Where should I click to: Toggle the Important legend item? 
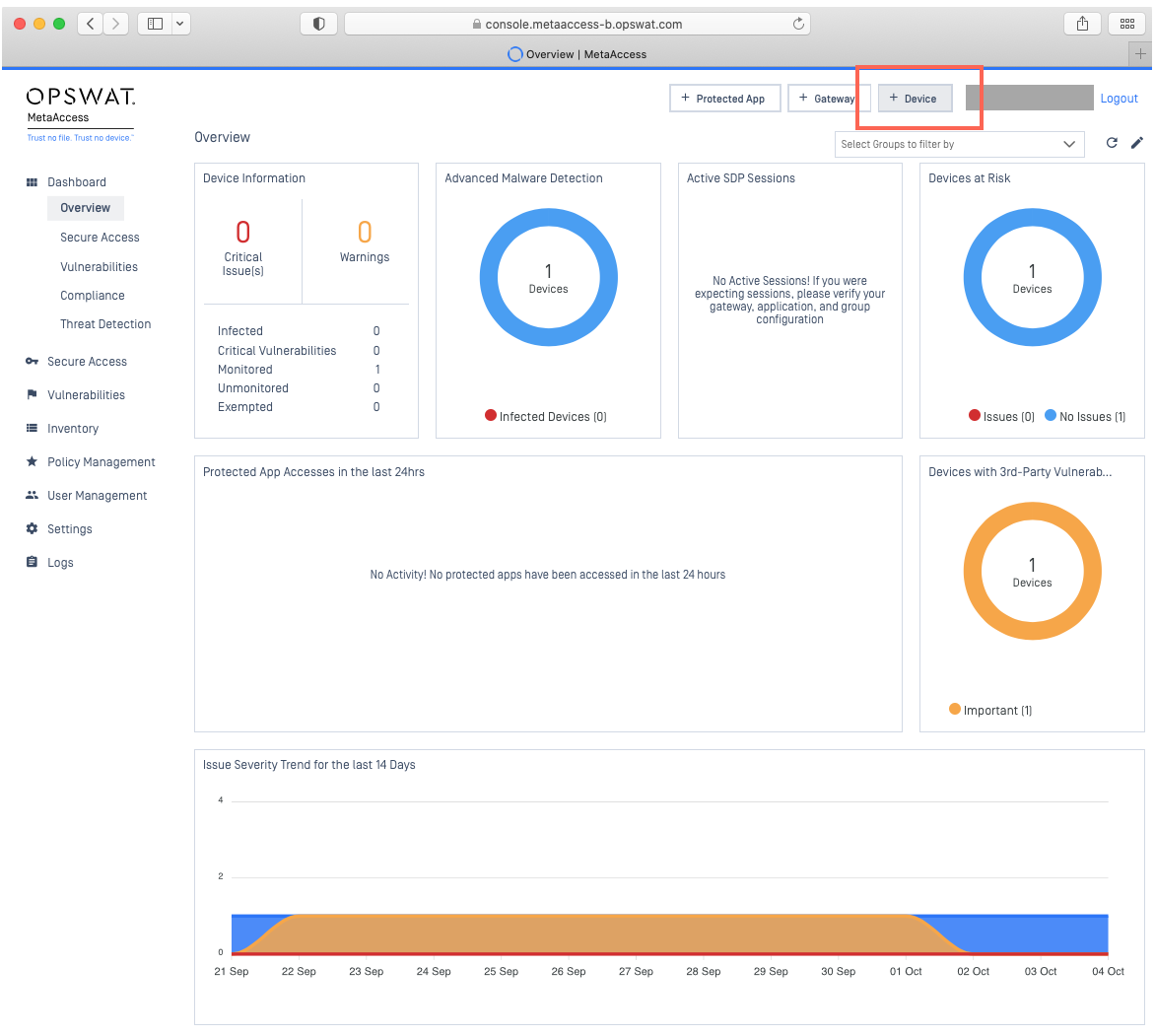tap(990, 710)
